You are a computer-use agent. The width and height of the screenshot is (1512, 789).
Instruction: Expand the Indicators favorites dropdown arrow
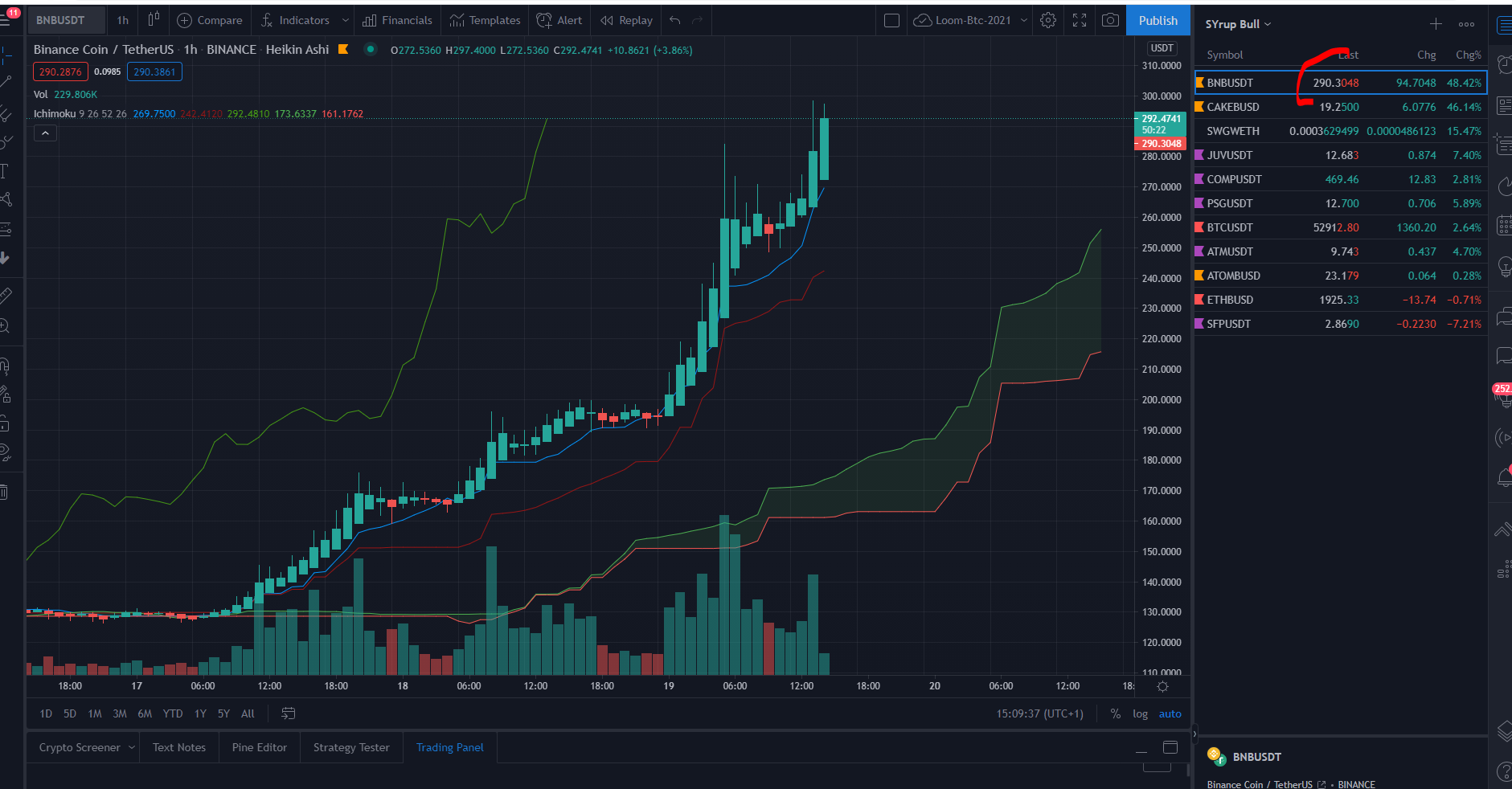(346, 20)
